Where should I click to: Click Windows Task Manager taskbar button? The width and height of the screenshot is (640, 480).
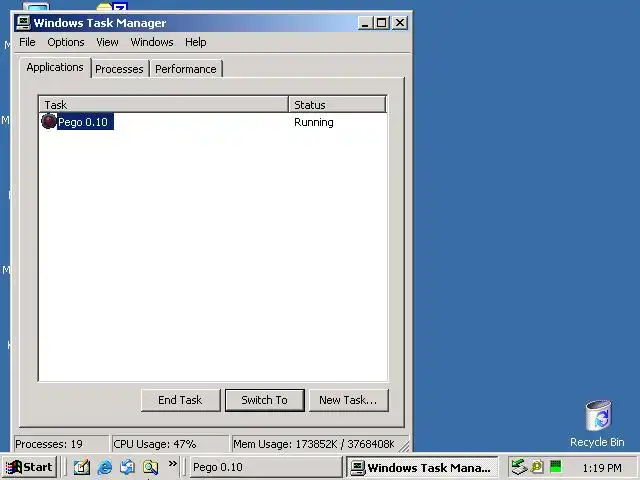(x=422, y=467)
